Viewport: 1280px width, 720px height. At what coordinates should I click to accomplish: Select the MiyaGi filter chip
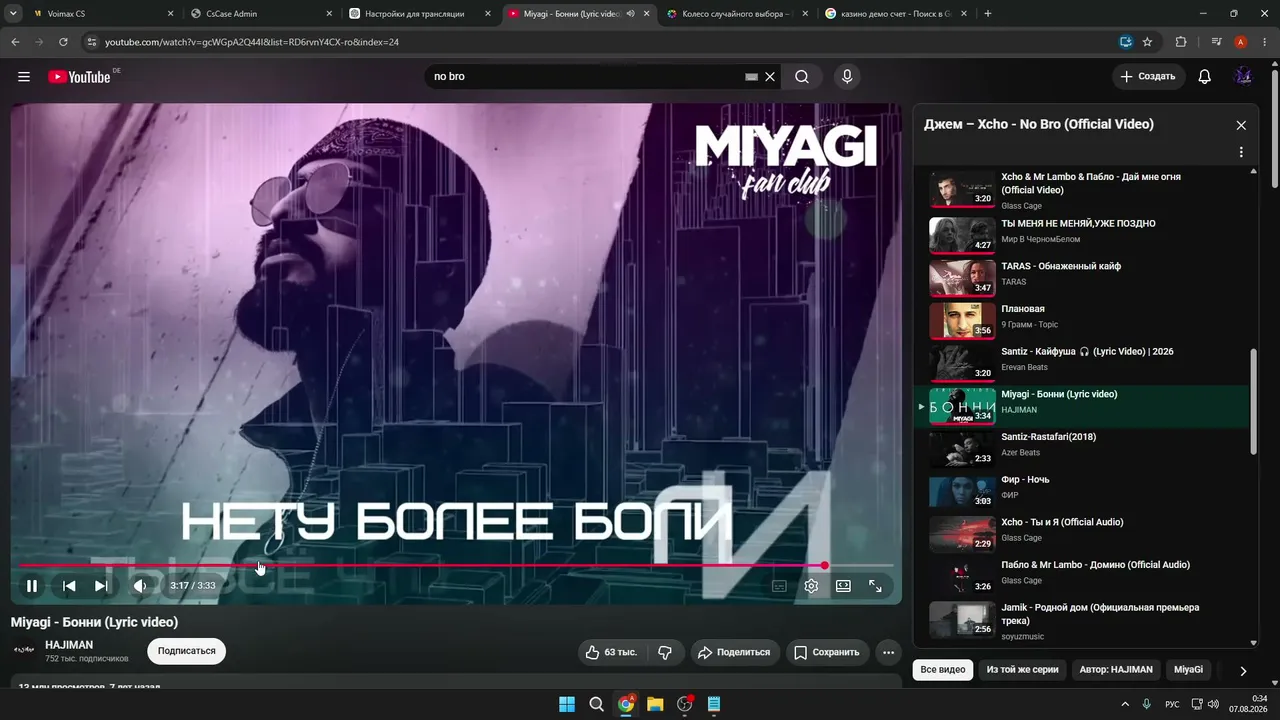[x=1188, y=669]
